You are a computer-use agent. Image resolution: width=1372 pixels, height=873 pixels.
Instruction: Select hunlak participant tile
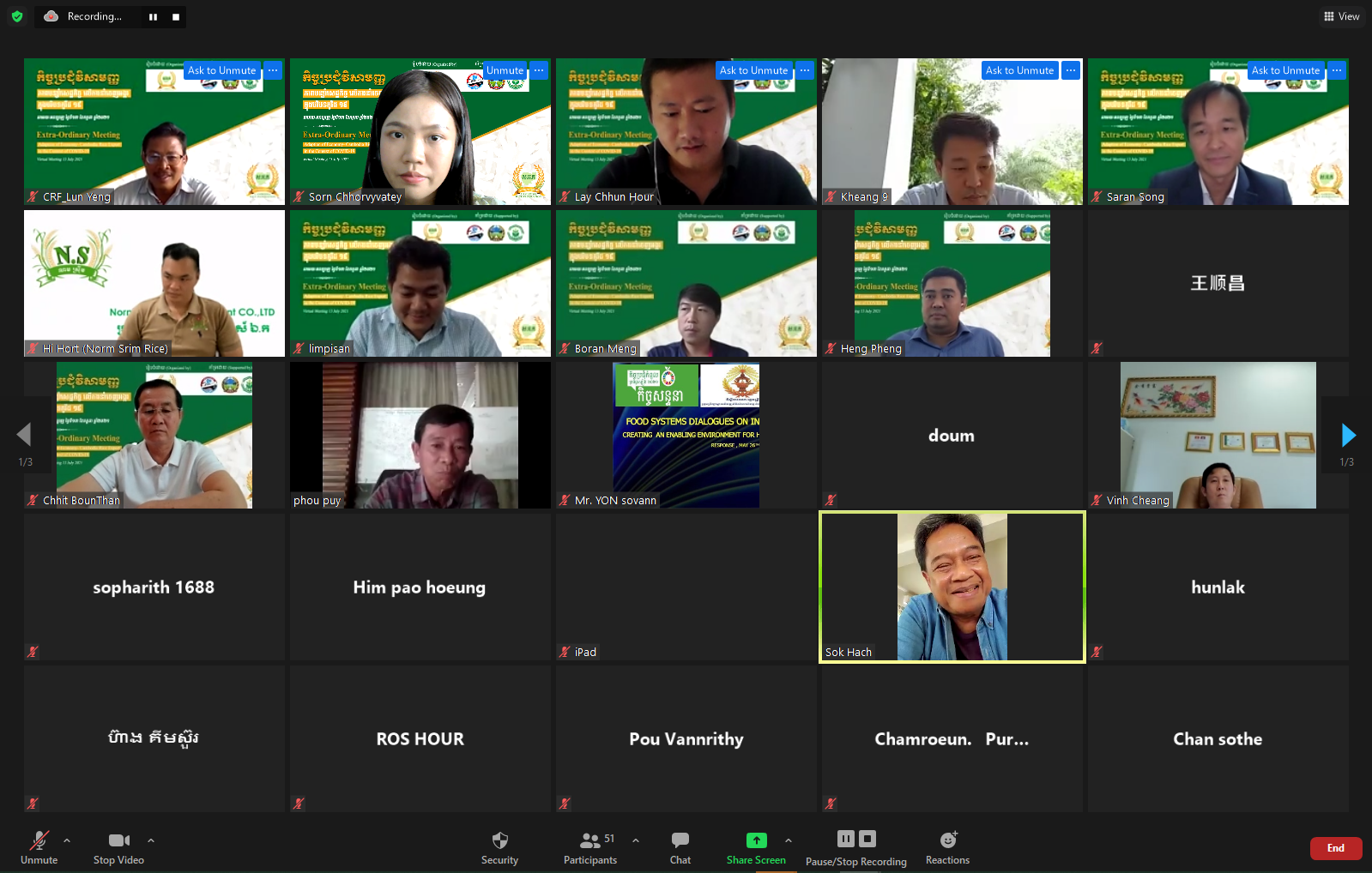click(x=1218, y=587)
